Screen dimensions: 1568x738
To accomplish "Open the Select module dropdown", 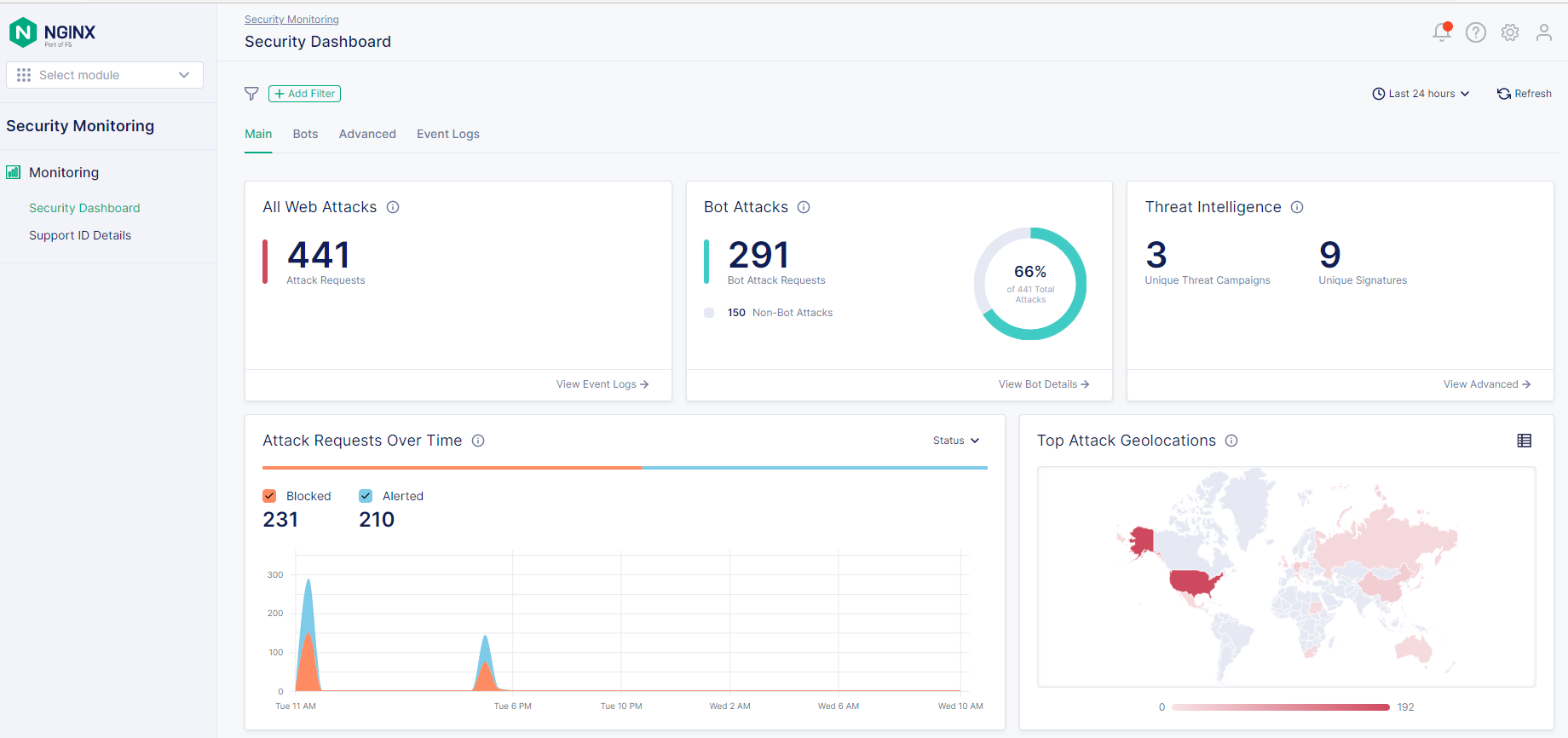I will [105, 75].
